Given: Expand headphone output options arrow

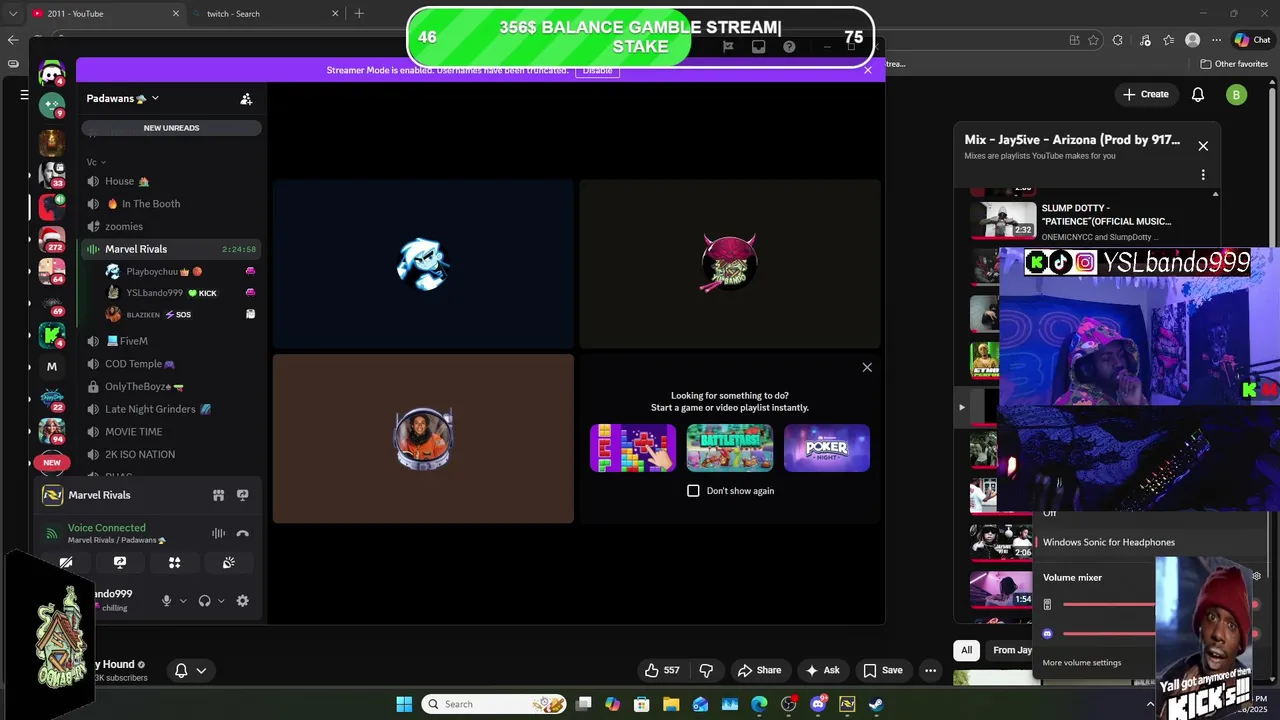Looking at the screenshot, I should coord(221,601).
